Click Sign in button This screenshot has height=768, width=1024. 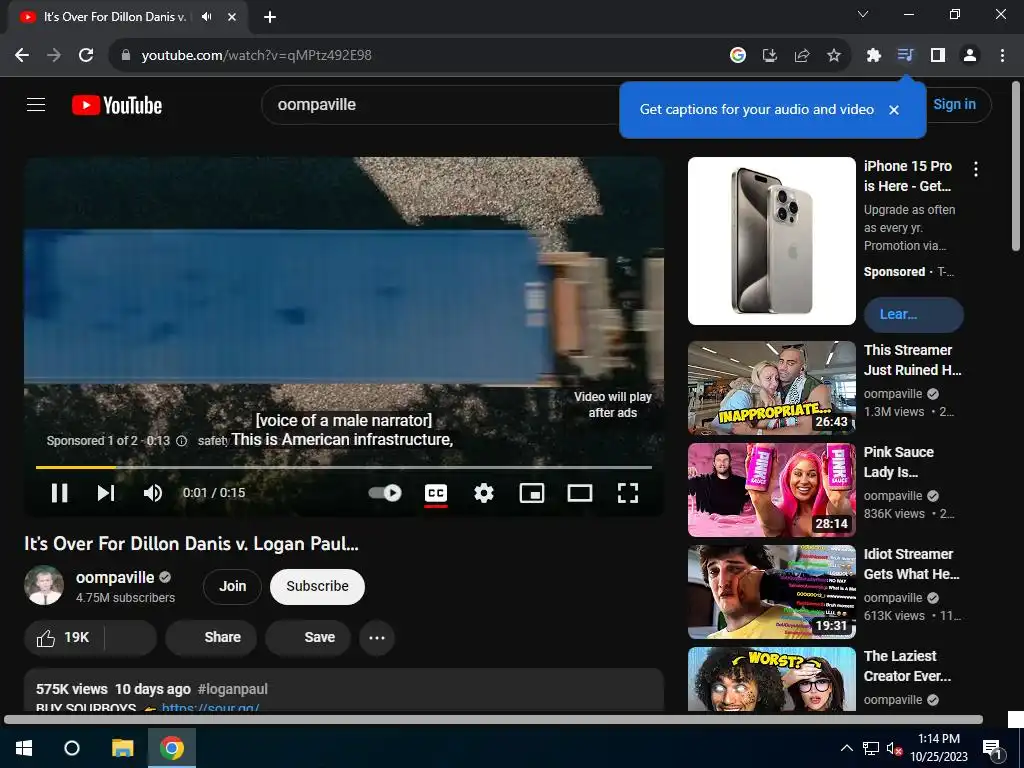coord(954,104)
